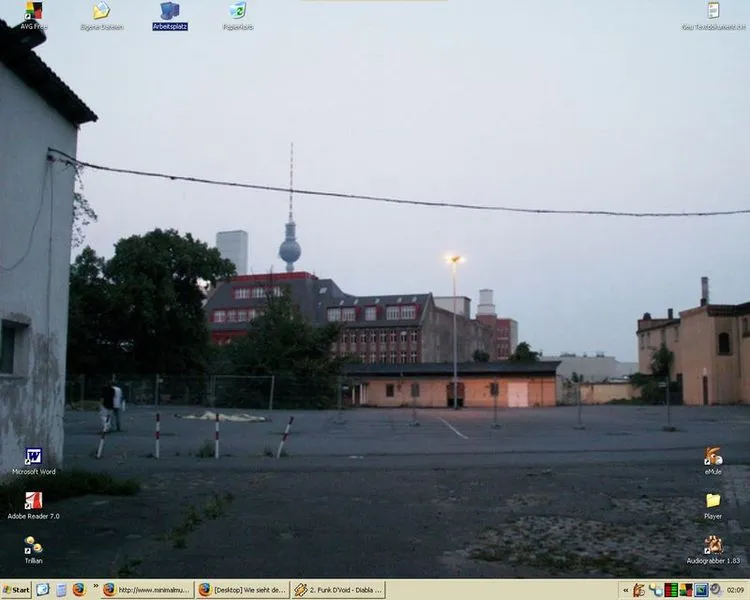Switch to the [Desktop] Wie sieht taskbar window

pos(242,590)
